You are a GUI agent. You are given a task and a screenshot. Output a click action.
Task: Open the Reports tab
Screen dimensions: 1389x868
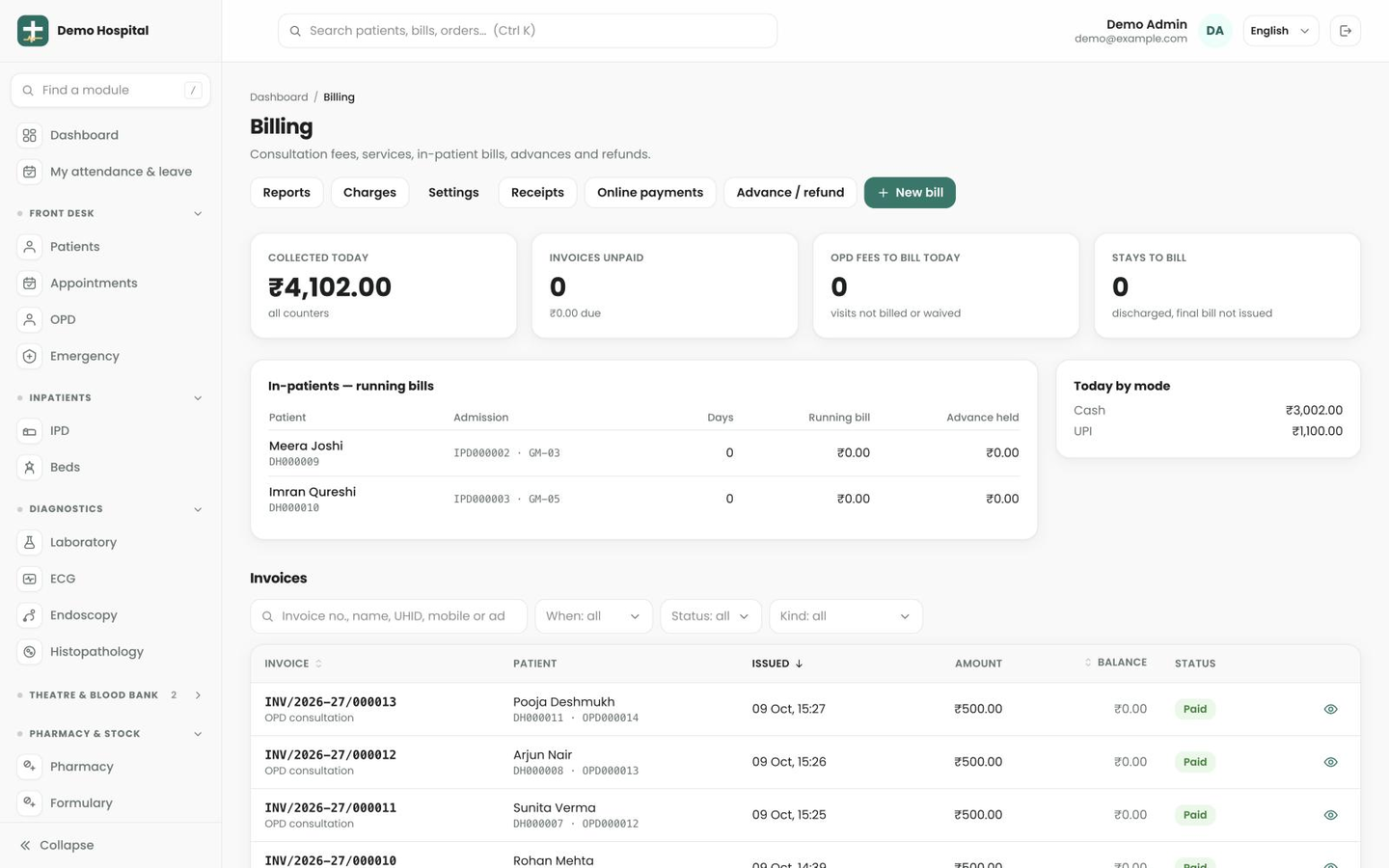(286, 193)
